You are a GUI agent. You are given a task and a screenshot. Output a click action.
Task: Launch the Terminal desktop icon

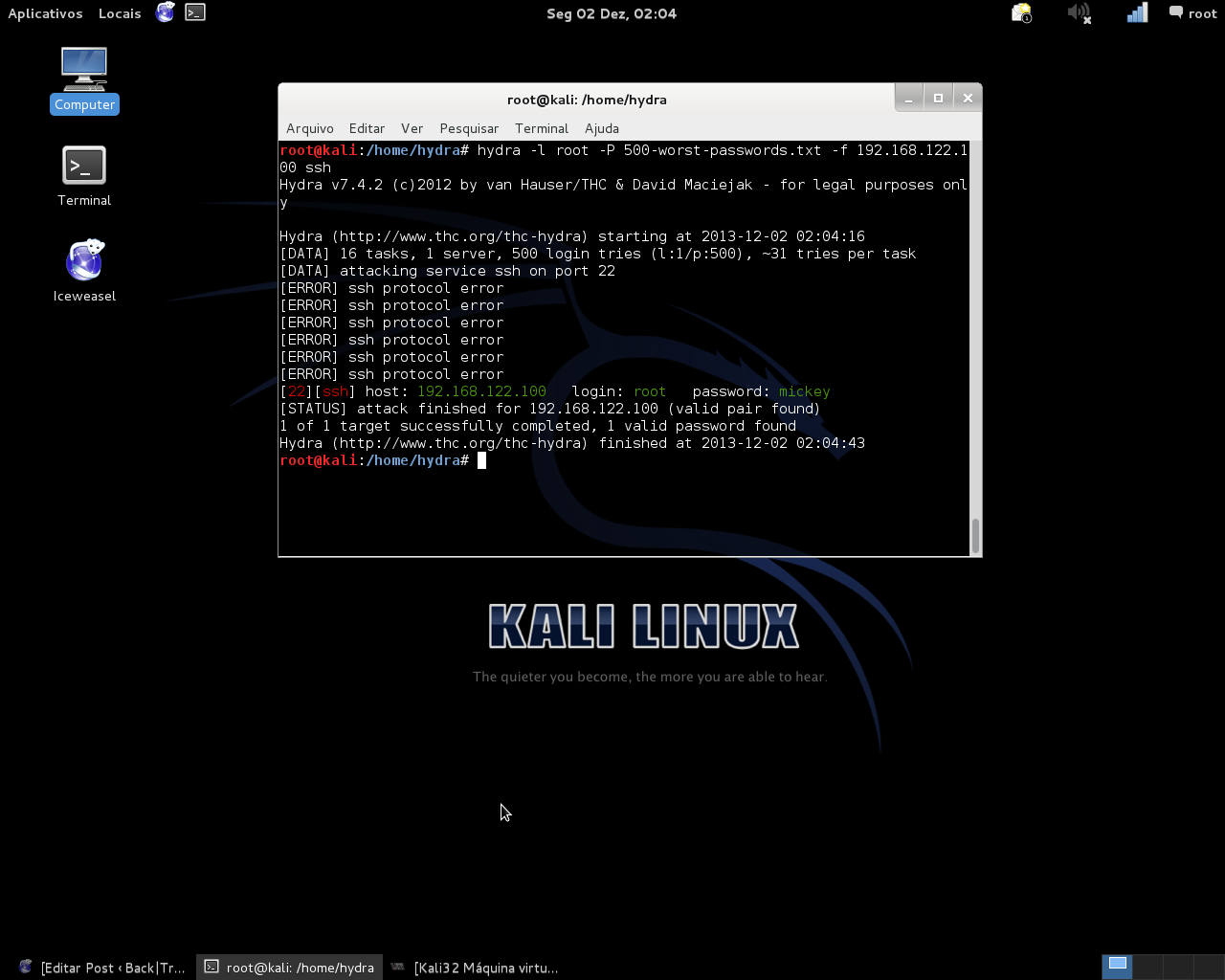[x=84, y=176]
